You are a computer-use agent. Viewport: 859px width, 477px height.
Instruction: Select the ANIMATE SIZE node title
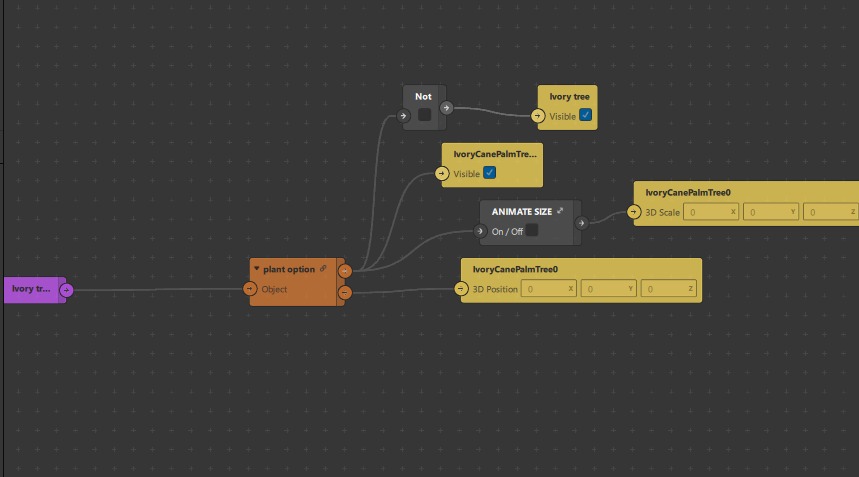(522, 211)
